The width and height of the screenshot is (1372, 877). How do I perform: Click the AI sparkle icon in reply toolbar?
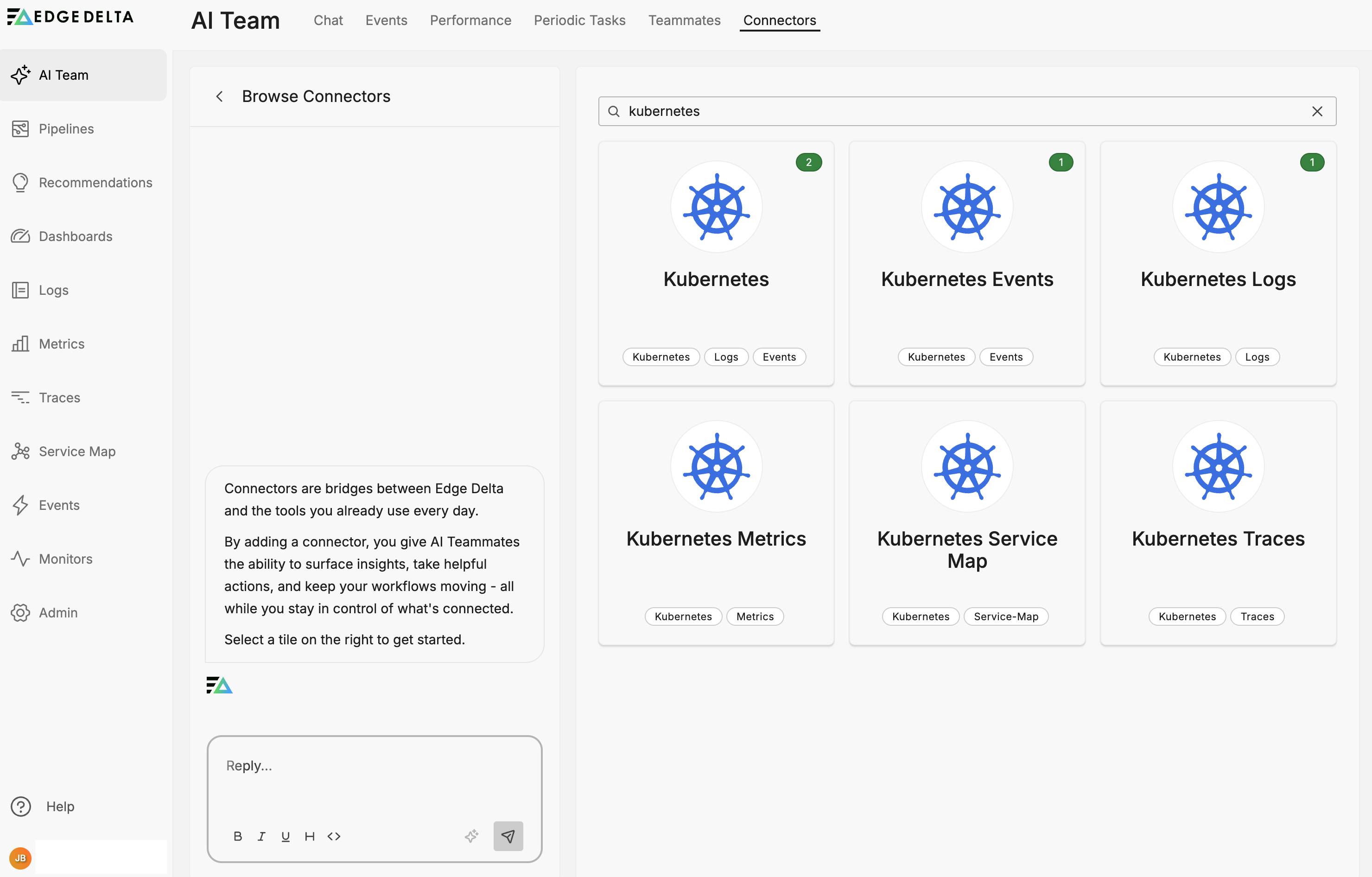[471, 836]
